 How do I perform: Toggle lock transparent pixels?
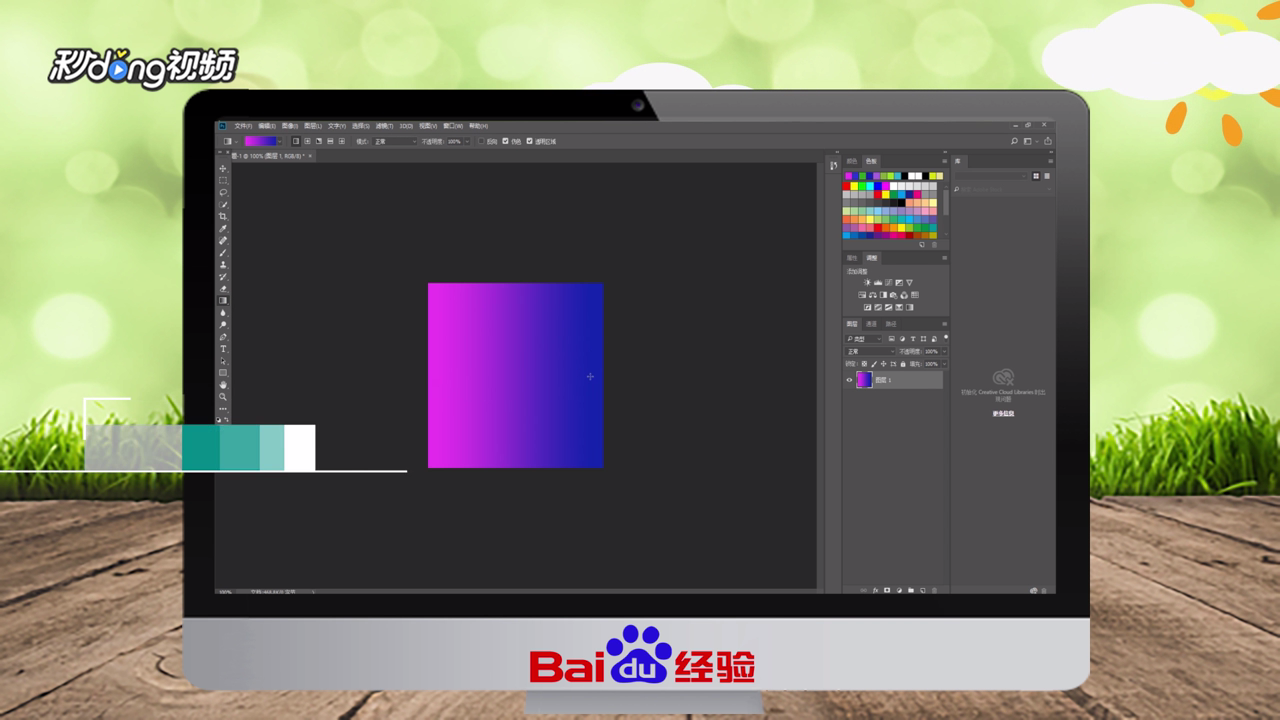point(864,364)
